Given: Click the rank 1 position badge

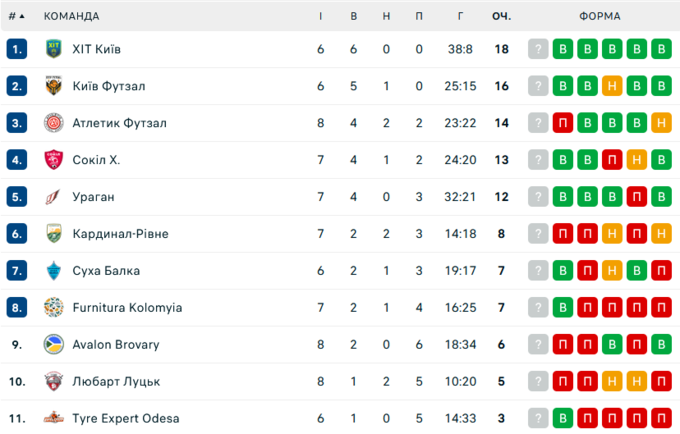Looking at the screenshot, I should pyautogui.click(x=16, y=49).
